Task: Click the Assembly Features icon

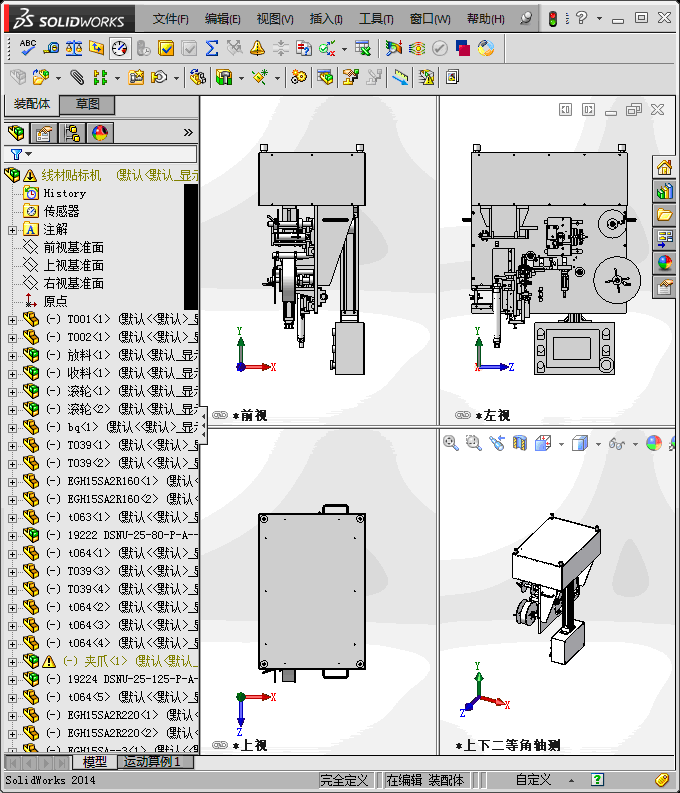Action: pos(223,77)
